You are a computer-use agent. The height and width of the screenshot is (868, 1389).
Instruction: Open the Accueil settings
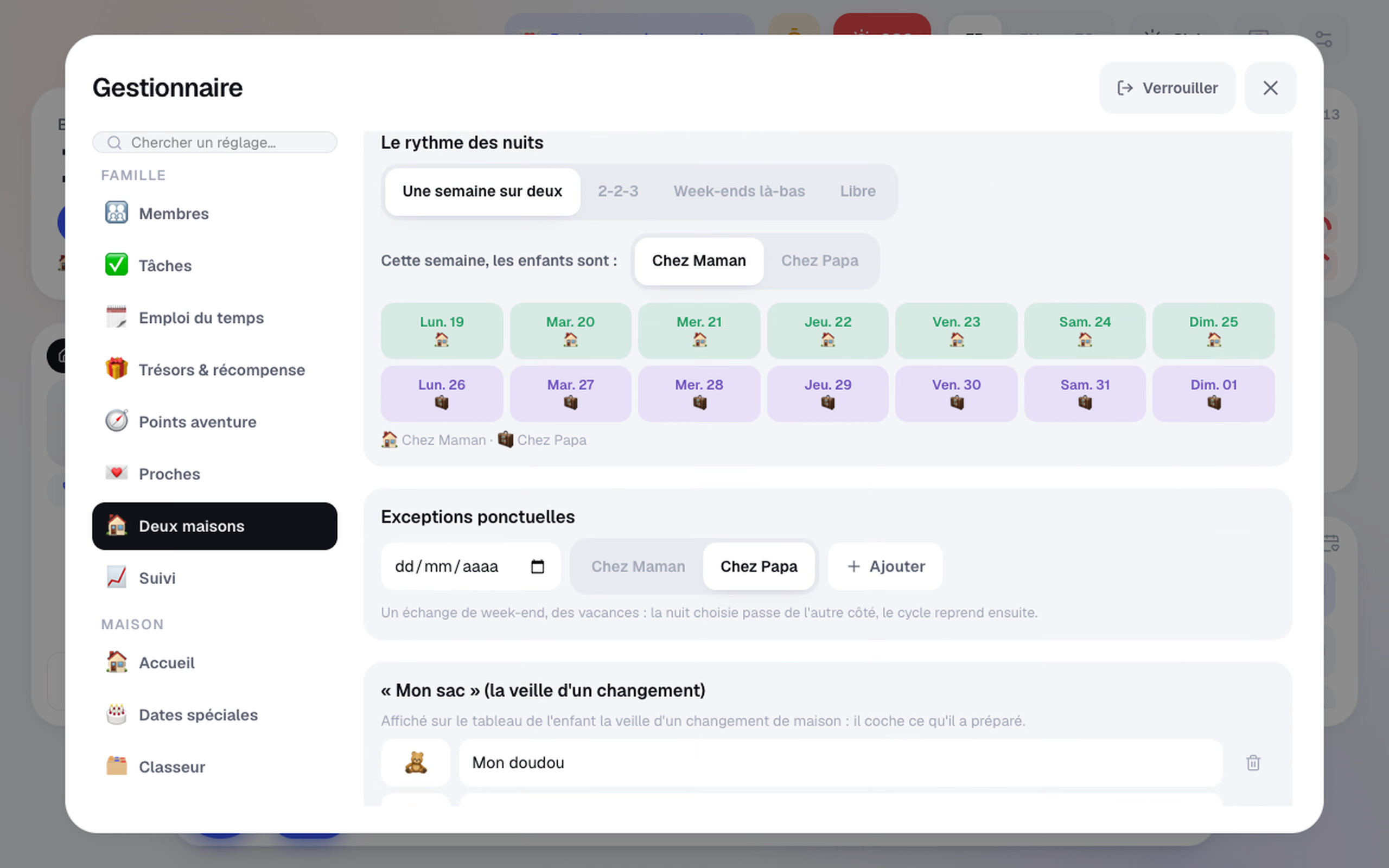tap(214, 662)
